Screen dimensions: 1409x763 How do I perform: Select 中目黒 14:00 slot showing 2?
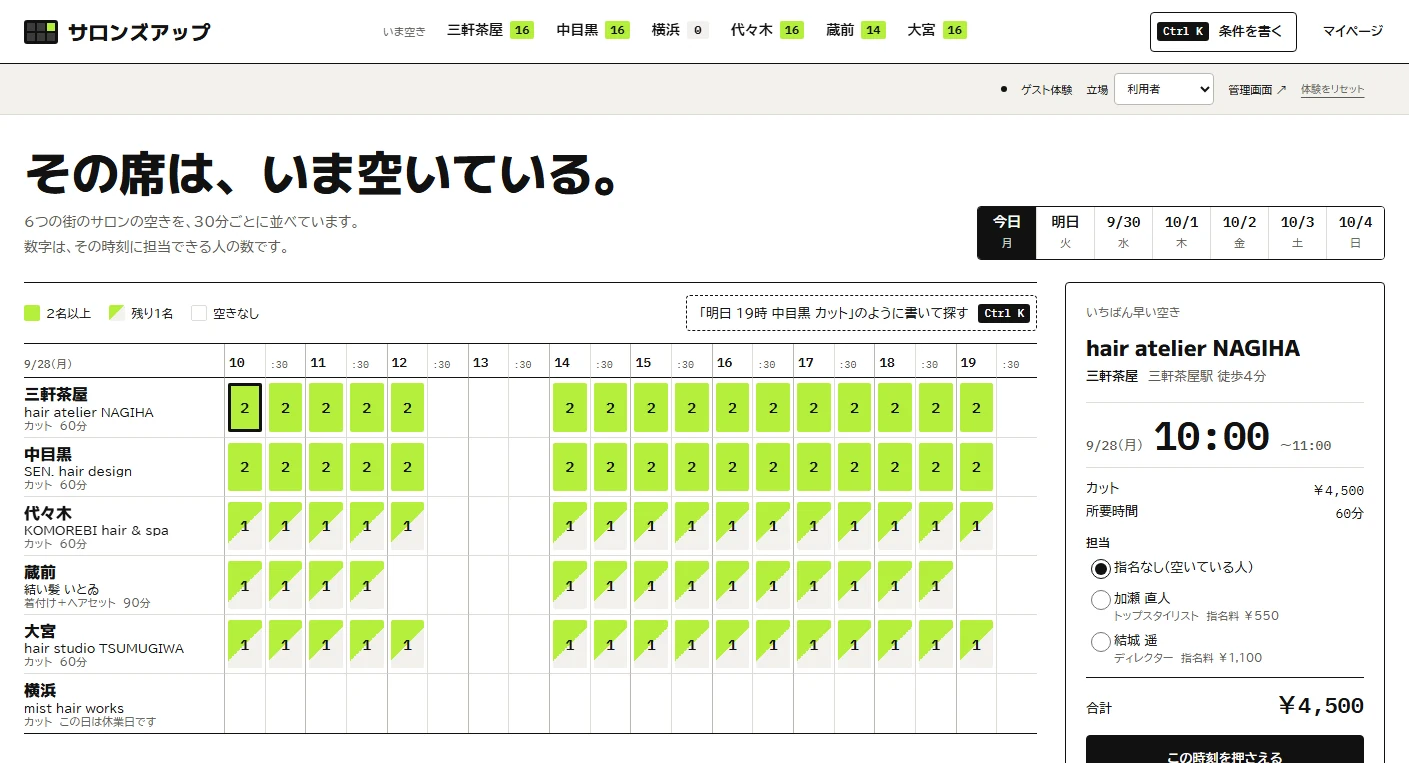click(570, 467)
